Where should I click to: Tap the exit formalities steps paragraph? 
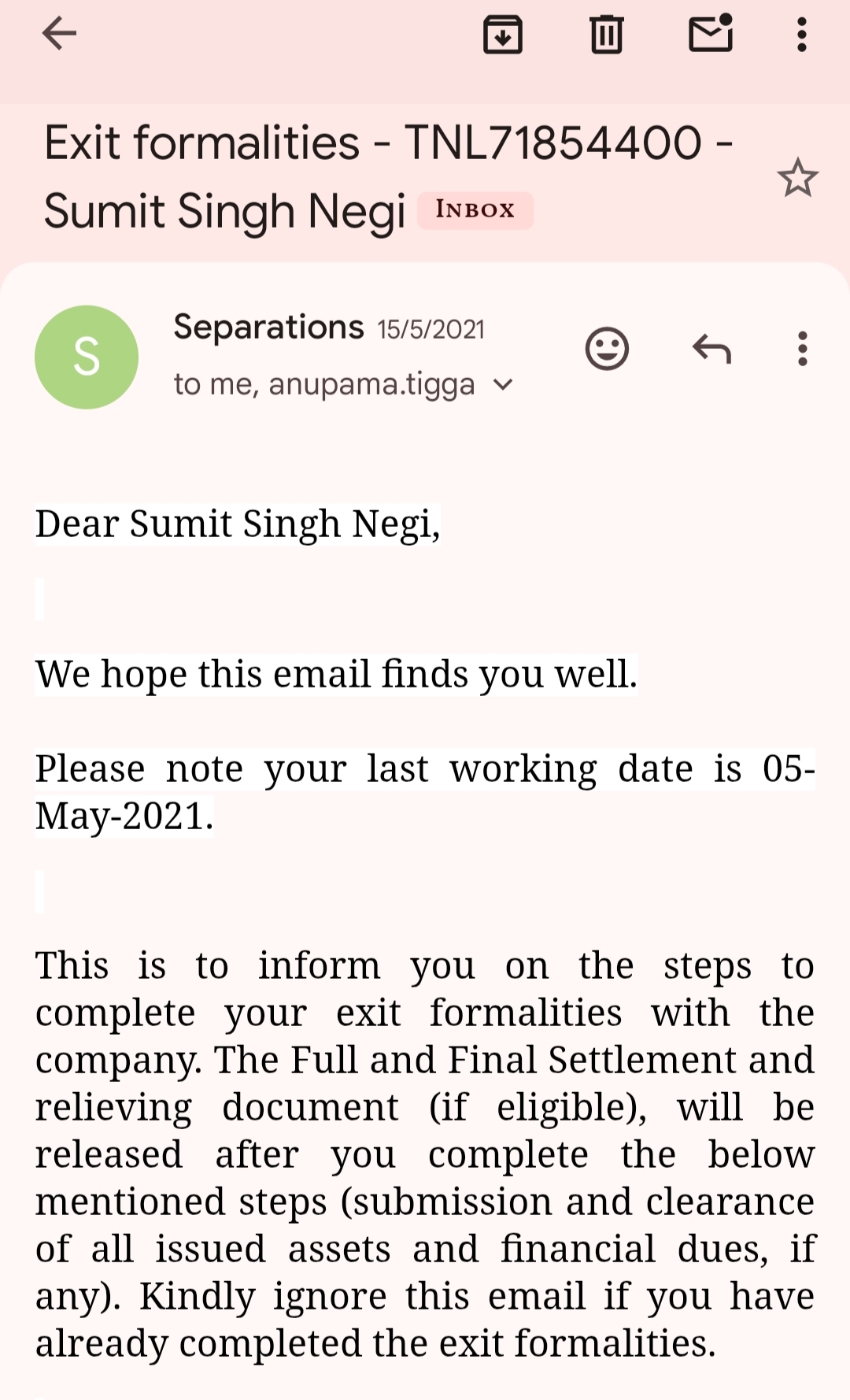(x=425, y=1154)
